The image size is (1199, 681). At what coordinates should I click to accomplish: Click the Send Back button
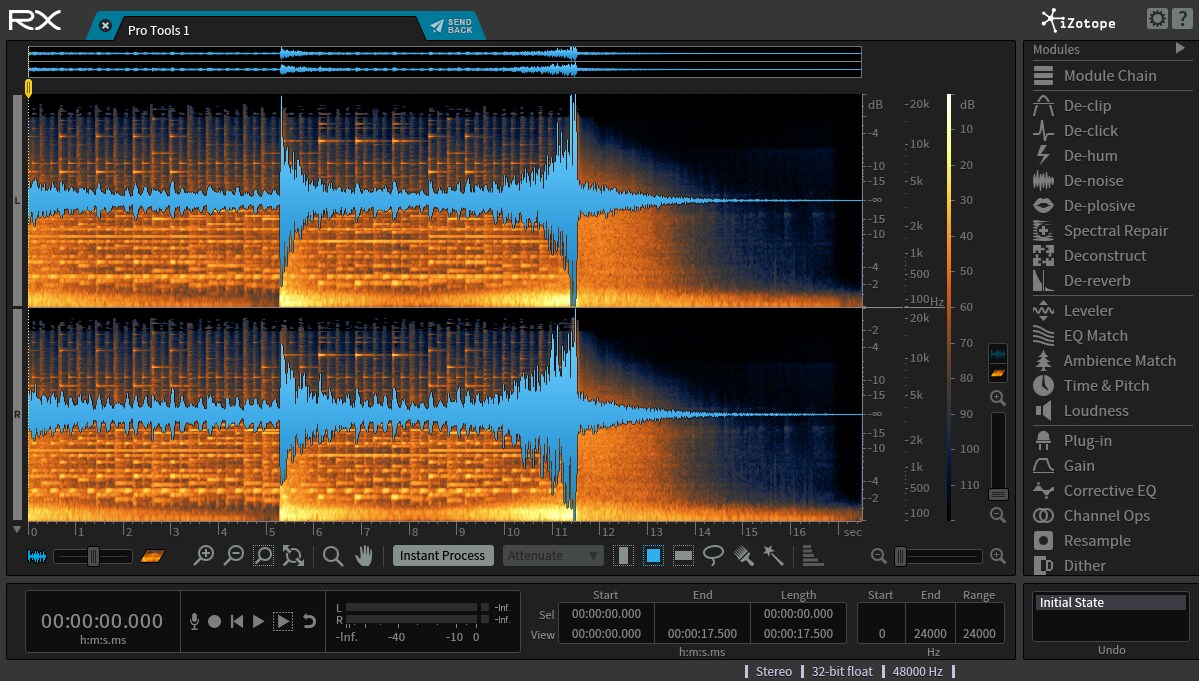tap(451, 26)
